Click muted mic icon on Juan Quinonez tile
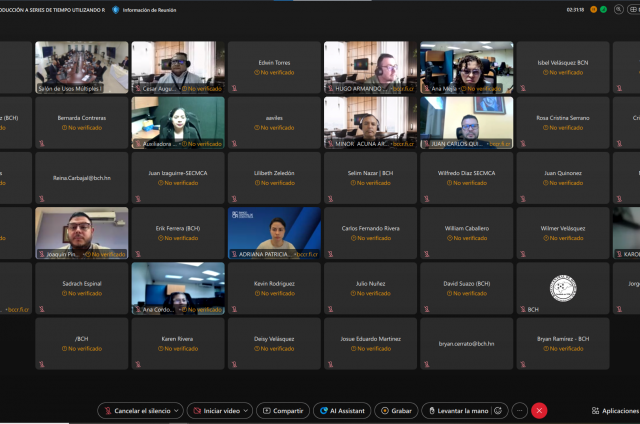The height and width of the screenshot is (424, 640). coord(523,199)
